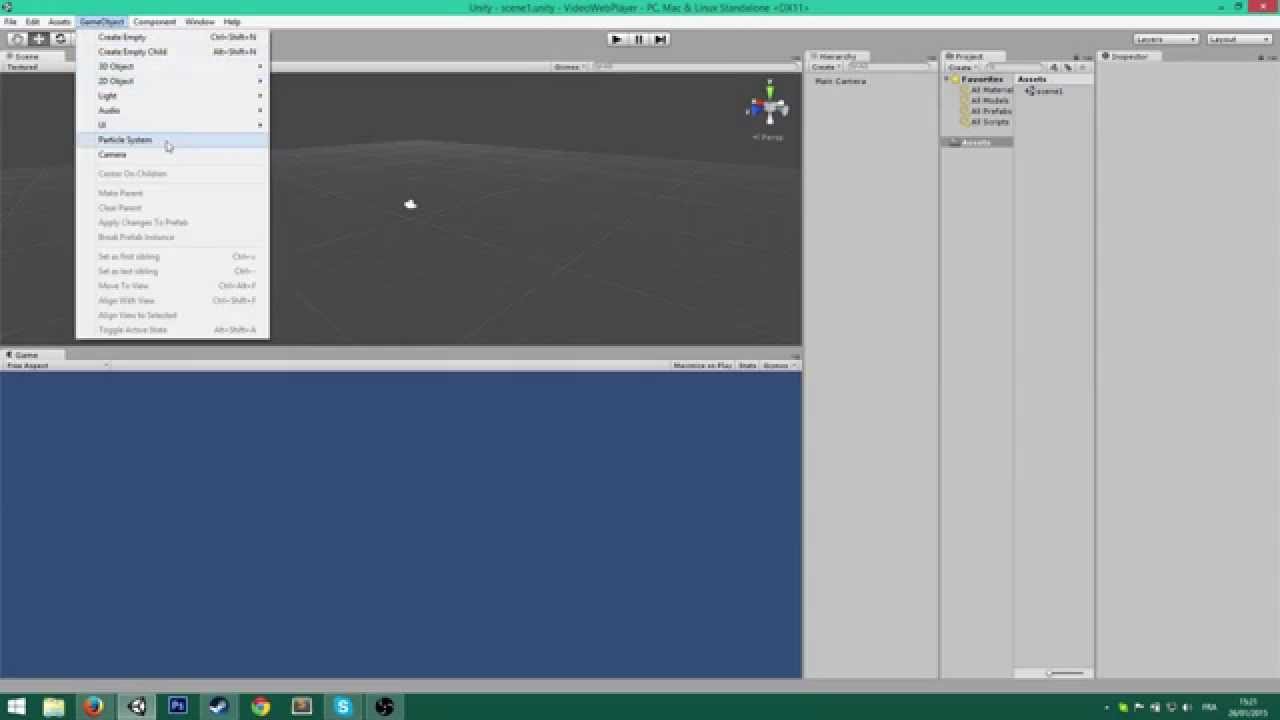
Task: Open Skype from the taskbar
Action: pyautogui.click(x=343, y=706)
